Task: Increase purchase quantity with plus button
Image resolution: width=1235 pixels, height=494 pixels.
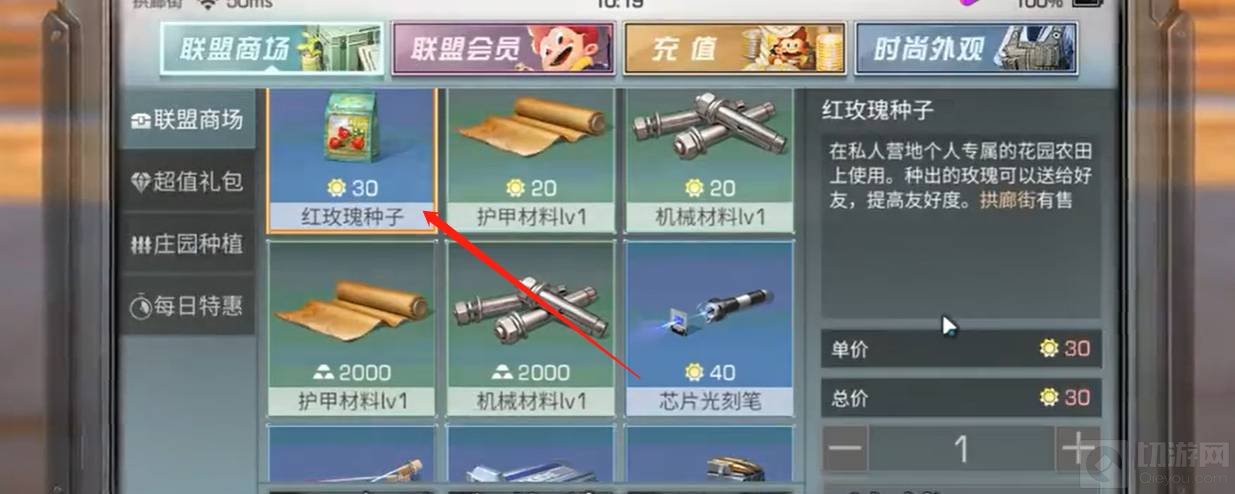Action: pos(1078,450)
